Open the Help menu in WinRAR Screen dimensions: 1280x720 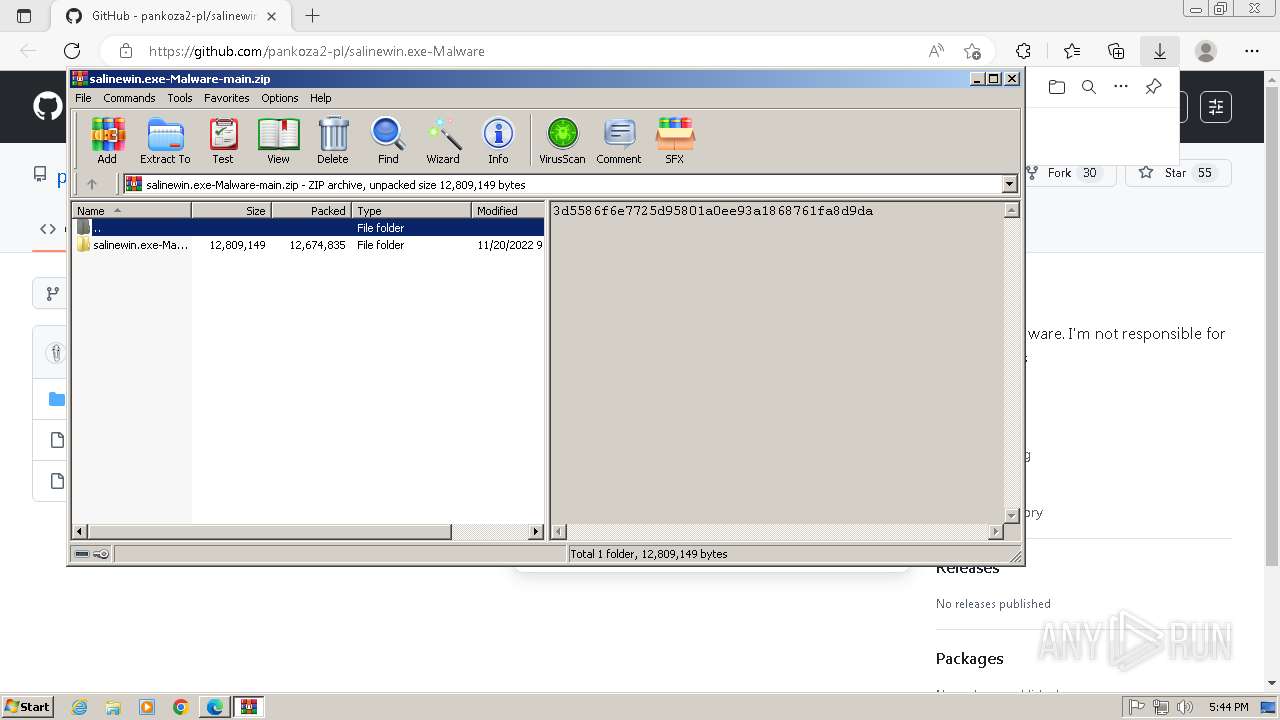pos(320,98)
